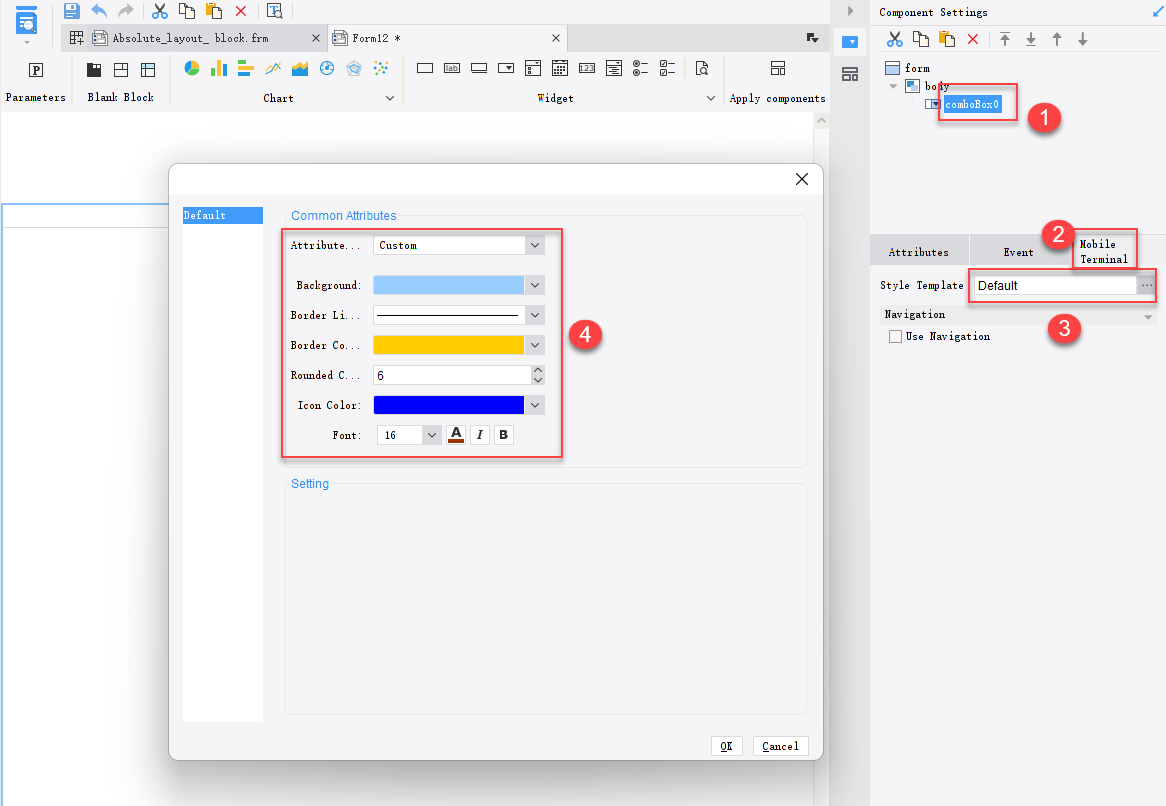Select the checkbox group widget icon
The image size is (1166, 806).
pos(668,68)
